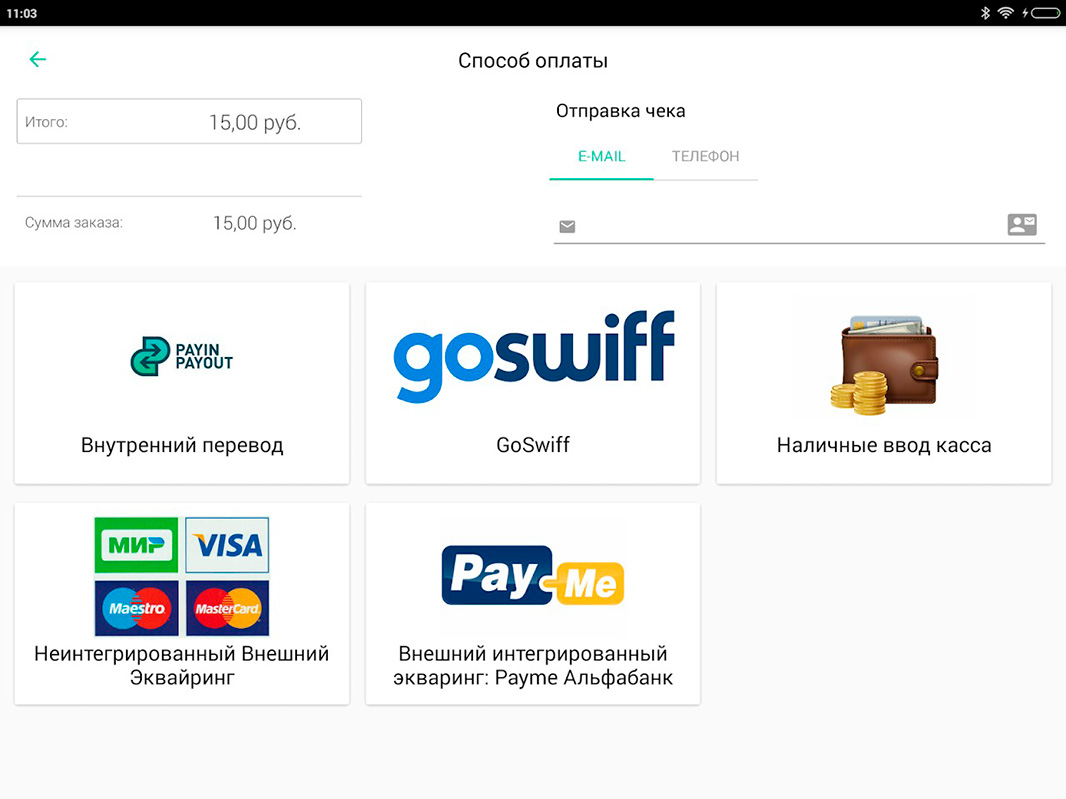
Task: Go back using the green arrow
Action: 38,60
